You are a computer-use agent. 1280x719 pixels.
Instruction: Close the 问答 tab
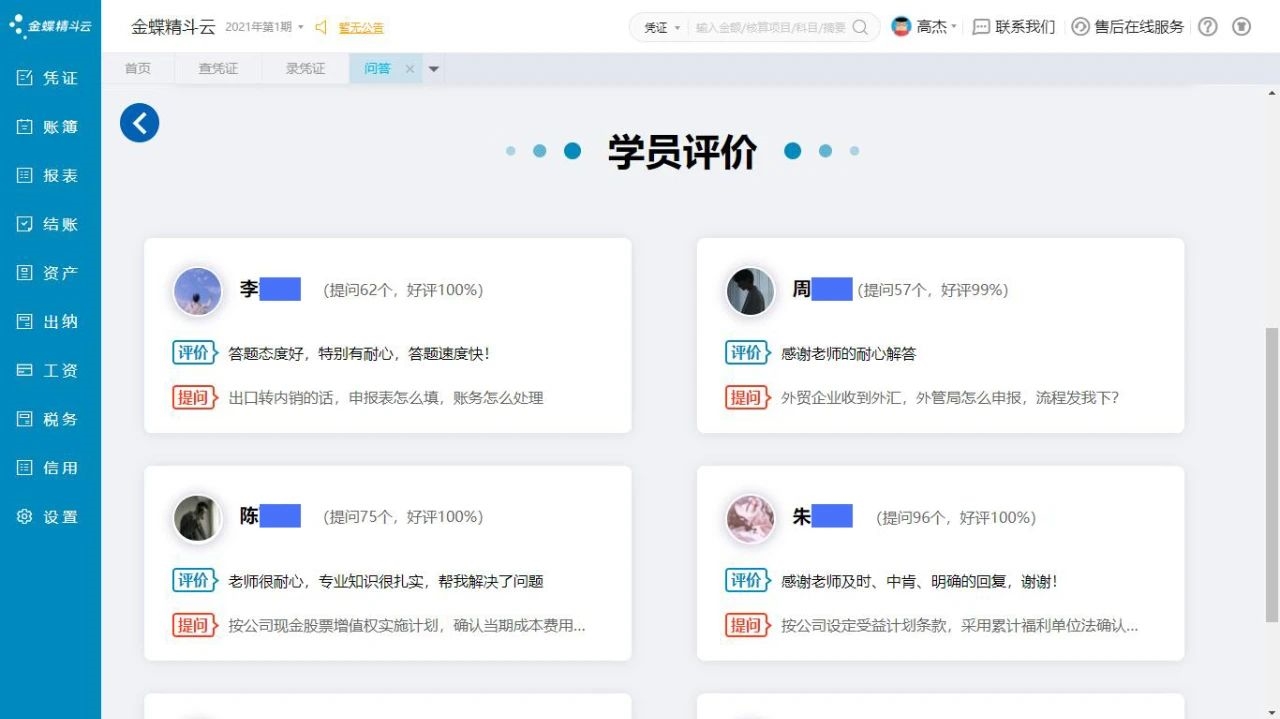tap(410, 69)
